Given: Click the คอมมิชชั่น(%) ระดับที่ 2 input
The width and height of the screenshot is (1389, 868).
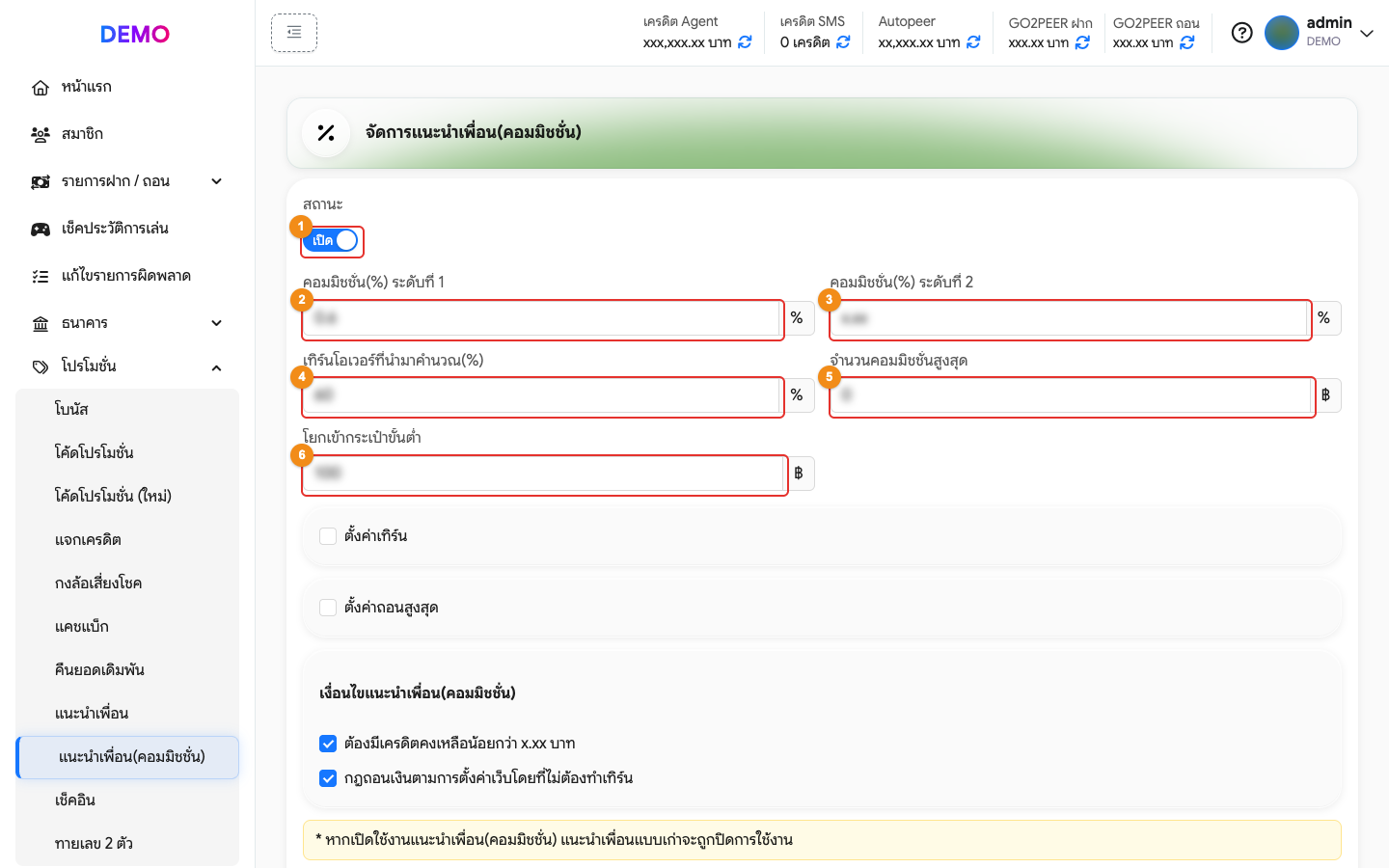Looking at the screenshot, I should (x=1069, y=318).
